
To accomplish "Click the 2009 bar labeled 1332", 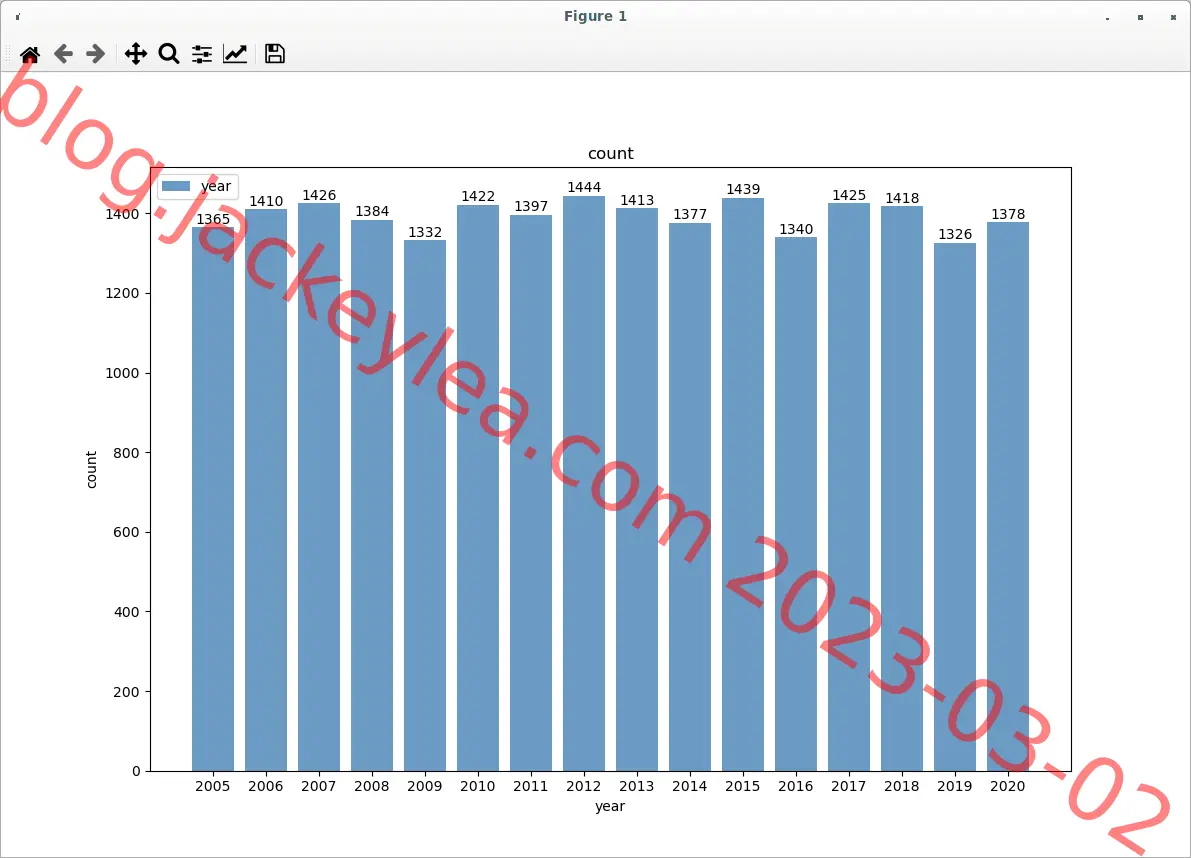I will click(425, 506).
